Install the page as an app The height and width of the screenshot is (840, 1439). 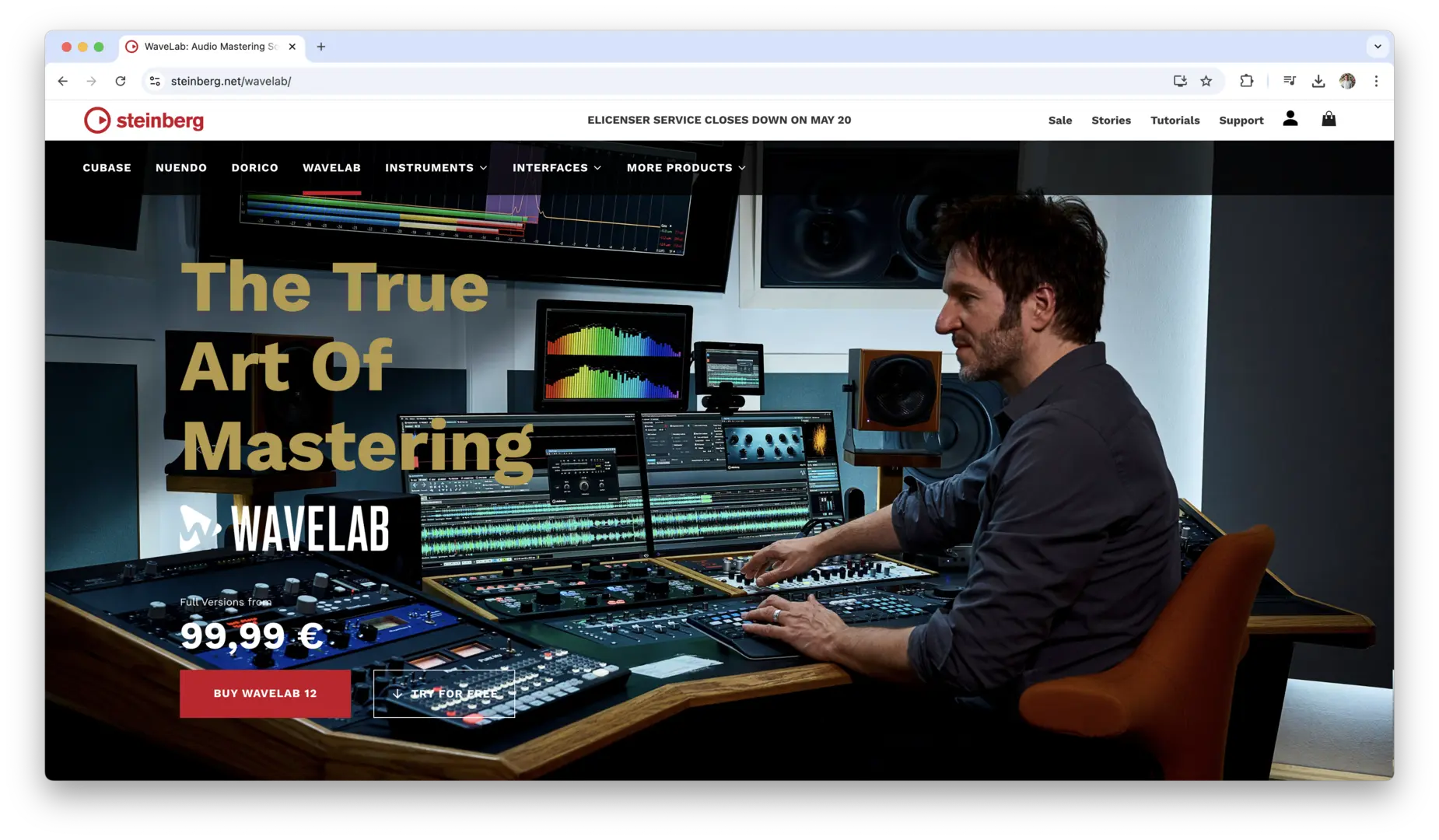(x=1180, y=81)
